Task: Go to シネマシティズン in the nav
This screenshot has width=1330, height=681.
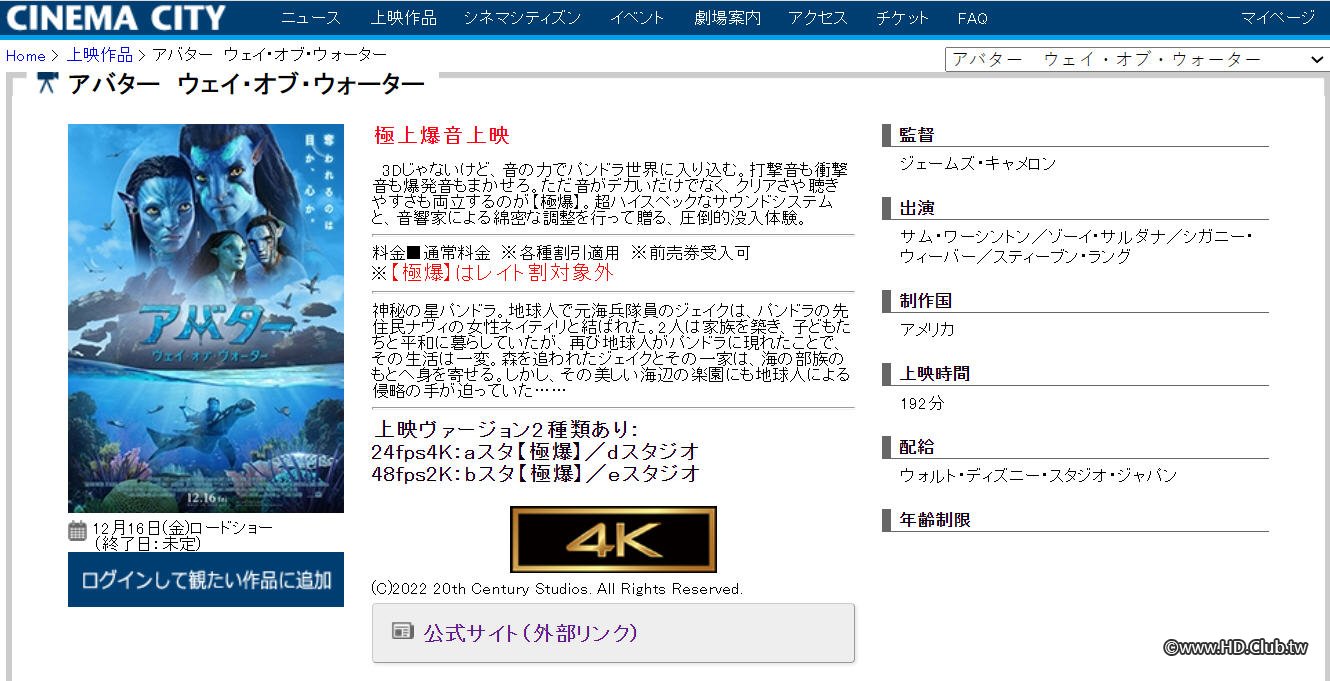Action: point(522,18)
